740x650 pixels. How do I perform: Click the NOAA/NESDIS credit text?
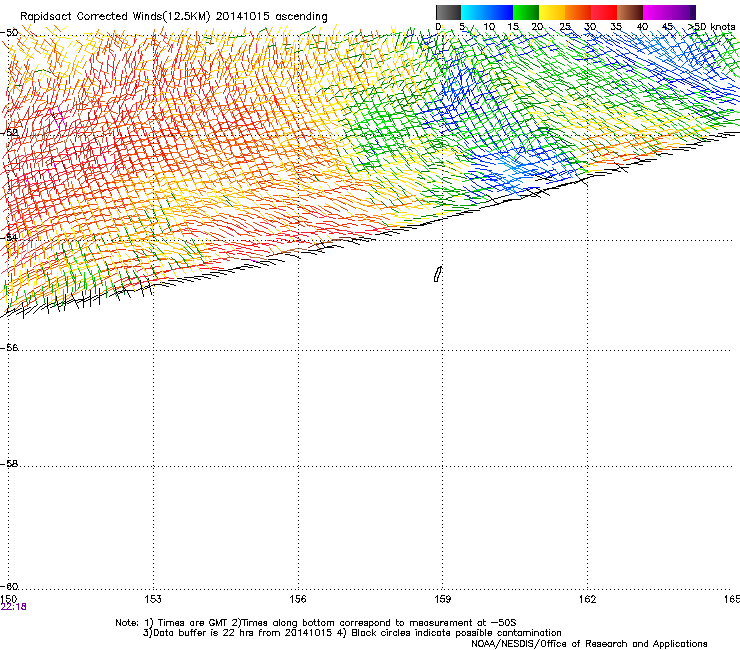click(589, 644)
